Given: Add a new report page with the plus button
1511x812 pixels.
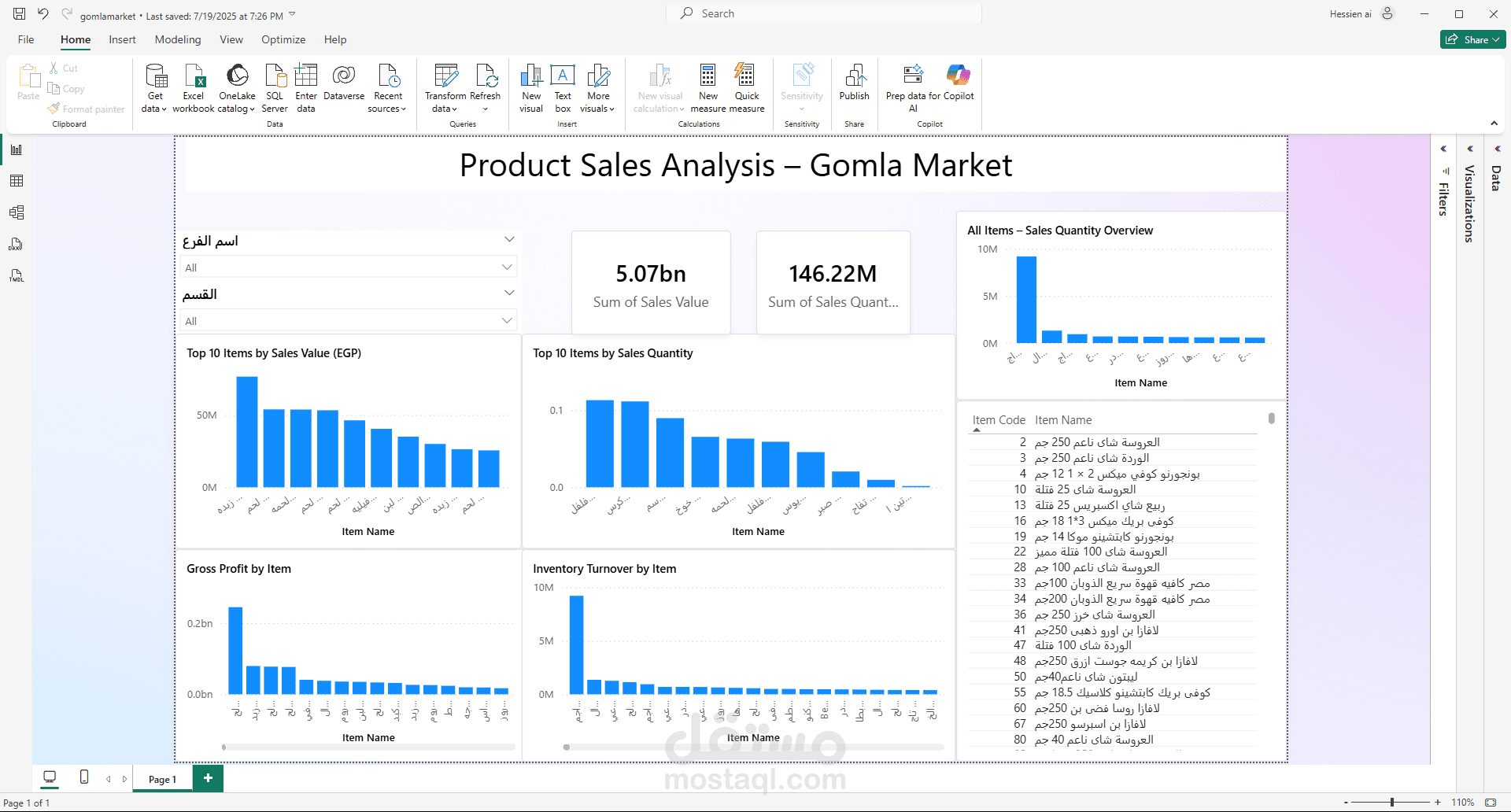Looking at the screenshot, I should click(208, 778).
